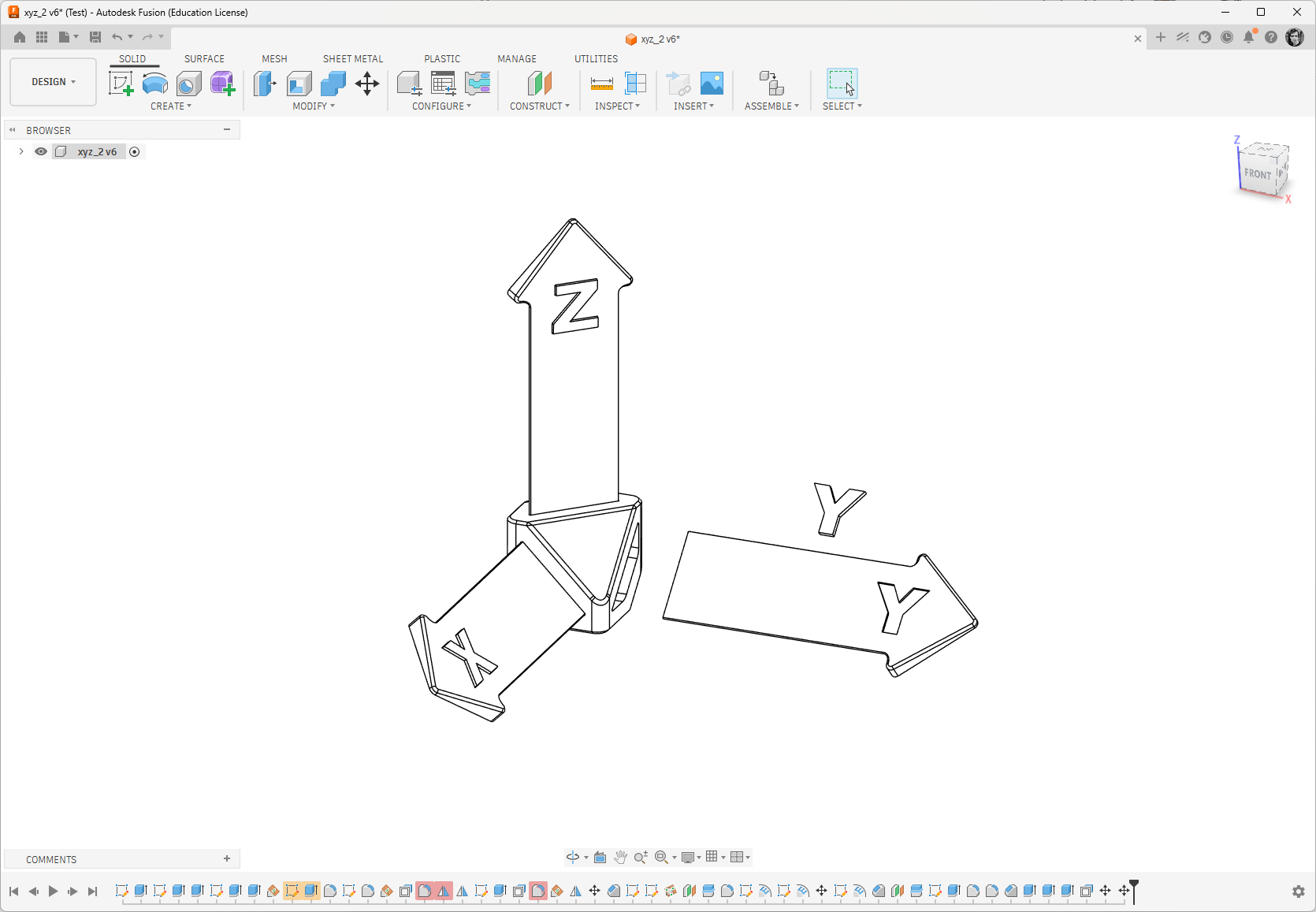
Task: Click the Save disk icon
Action: 95,37
